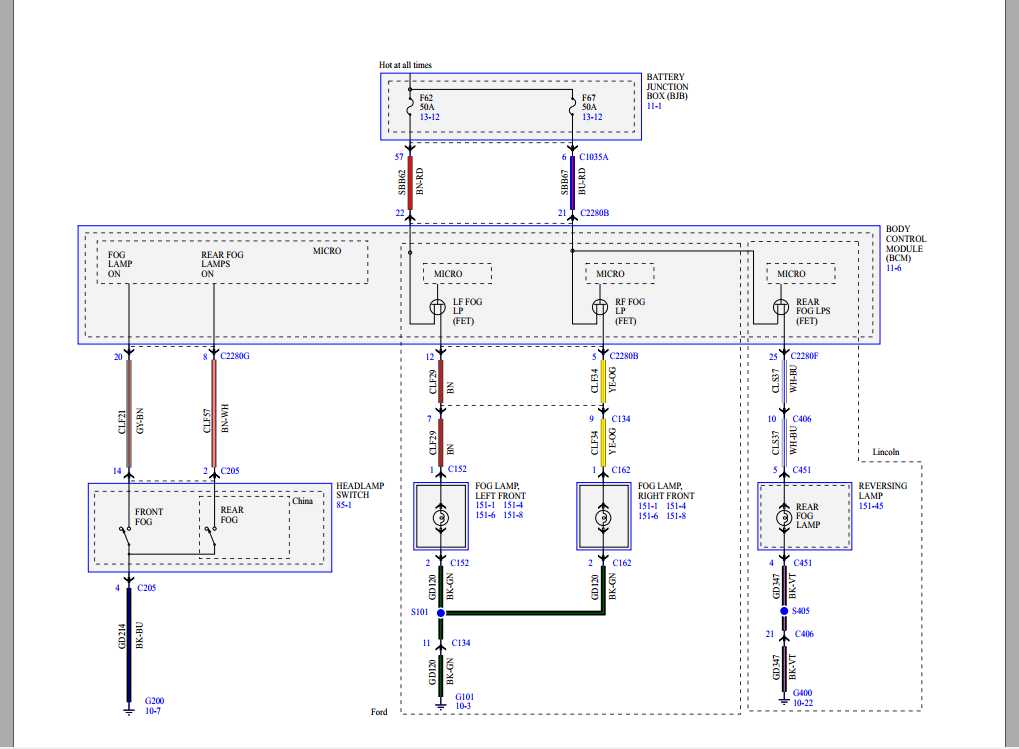
Task: Follow the 10-22 link below G400
Action: tap(803, 703)
